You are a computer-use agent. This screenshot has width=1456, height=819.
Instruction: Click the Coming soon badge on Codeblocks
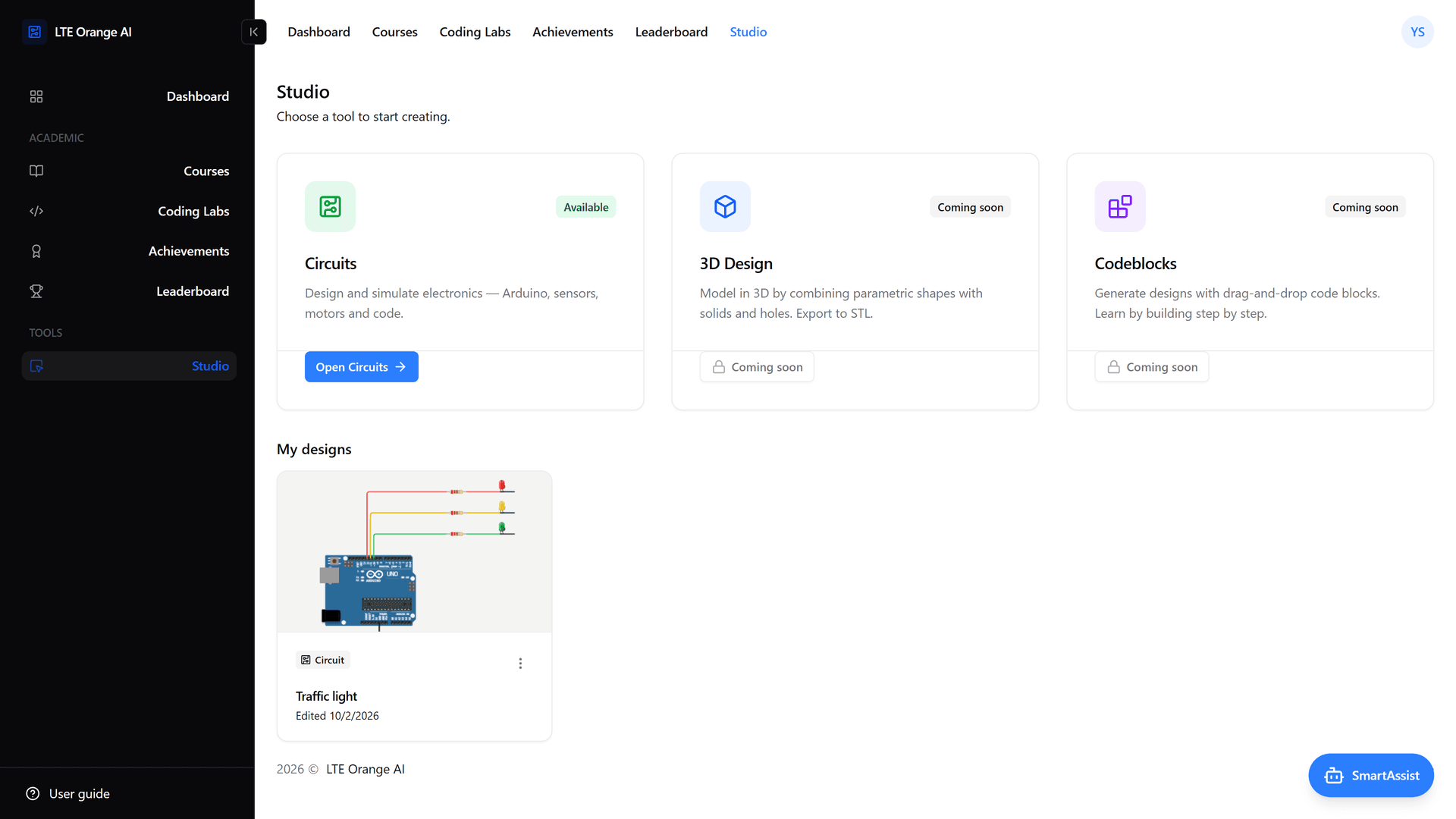pos(1365,207)
